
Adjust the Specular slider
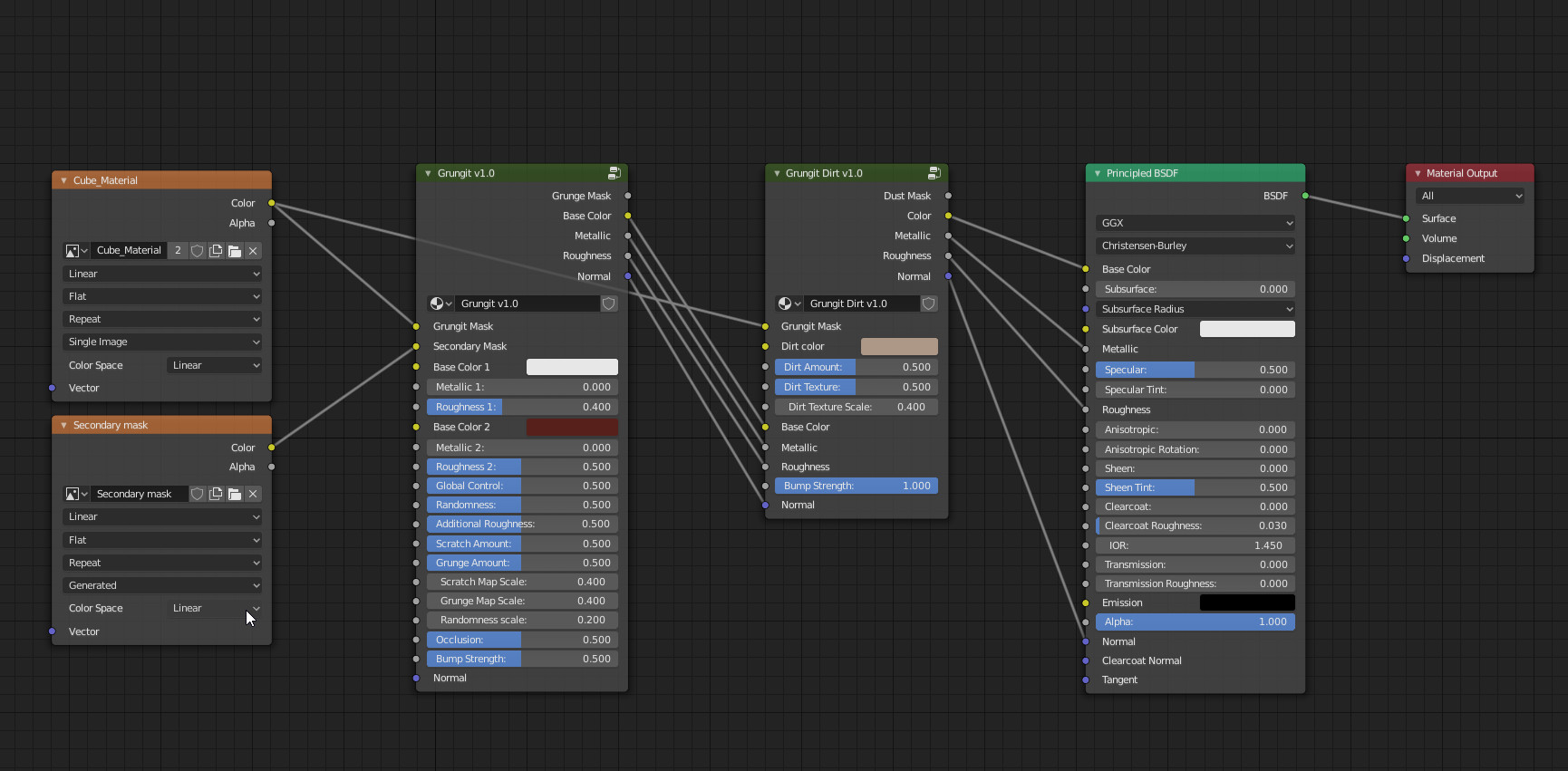[x=1195, y=370]
